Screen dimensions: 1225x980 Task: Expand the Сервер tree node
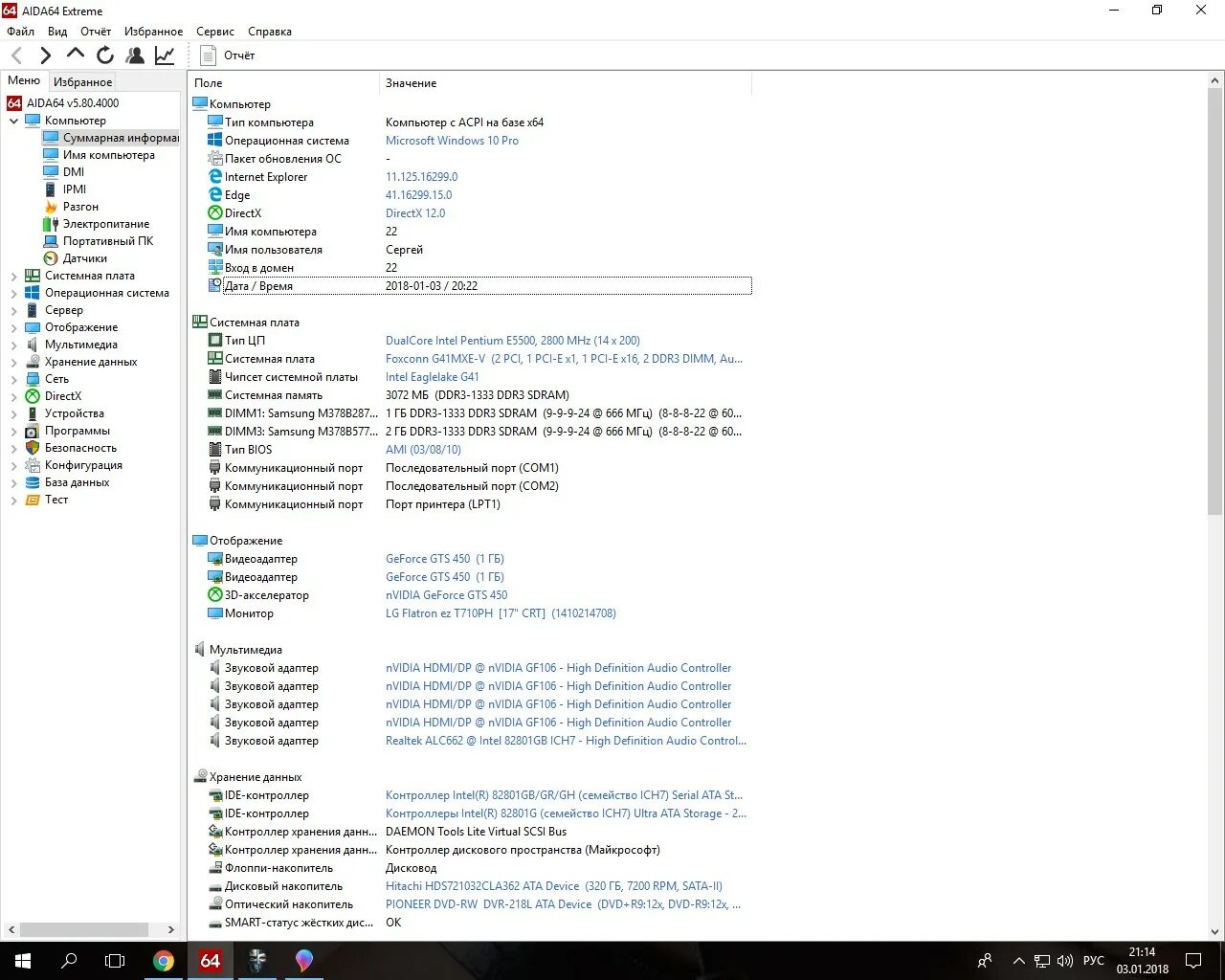pyautogui.click(x=13, y=310)
